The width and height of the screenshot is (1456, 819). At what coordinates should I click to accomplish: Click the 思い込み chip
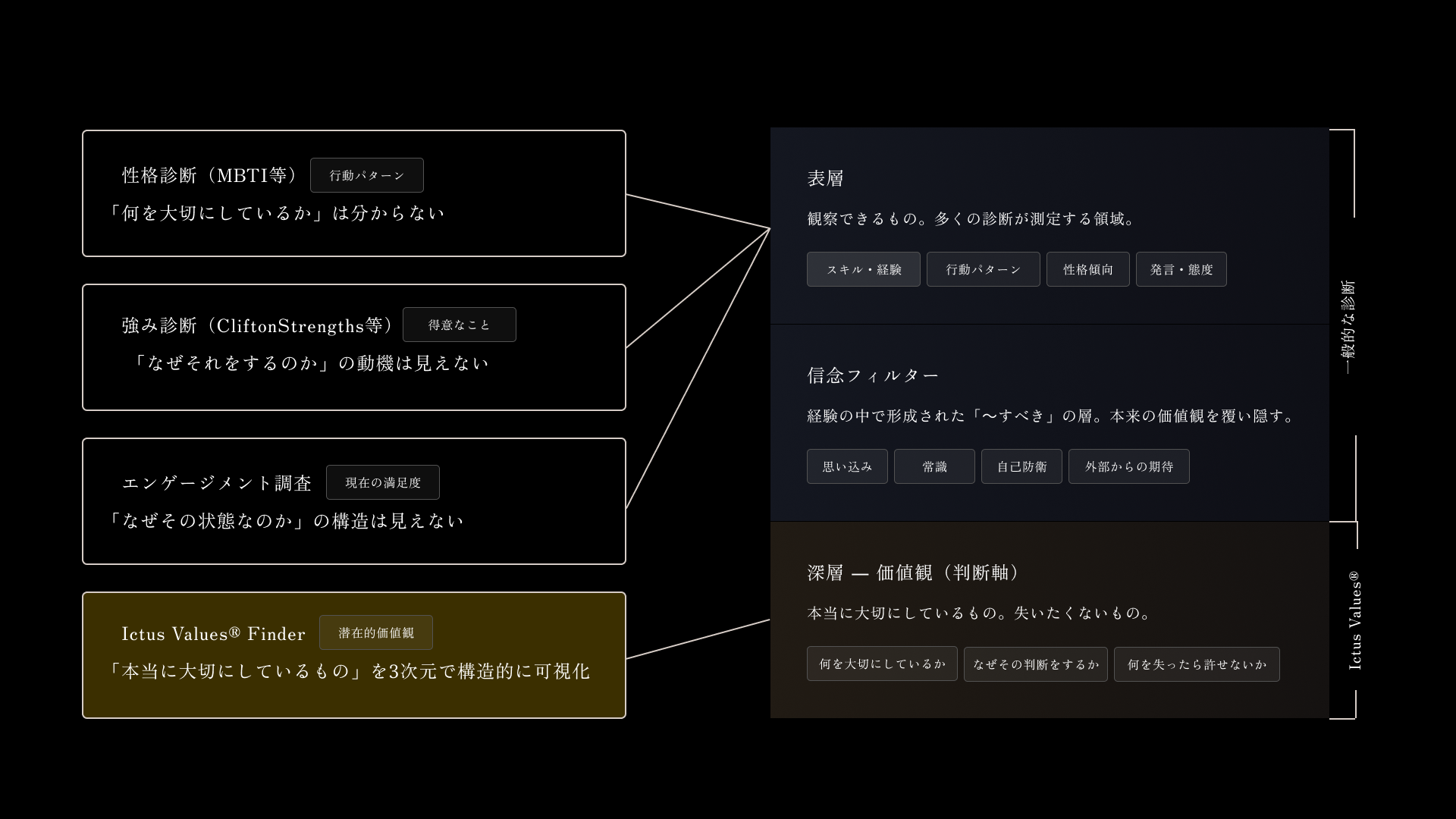coord(847,466)
